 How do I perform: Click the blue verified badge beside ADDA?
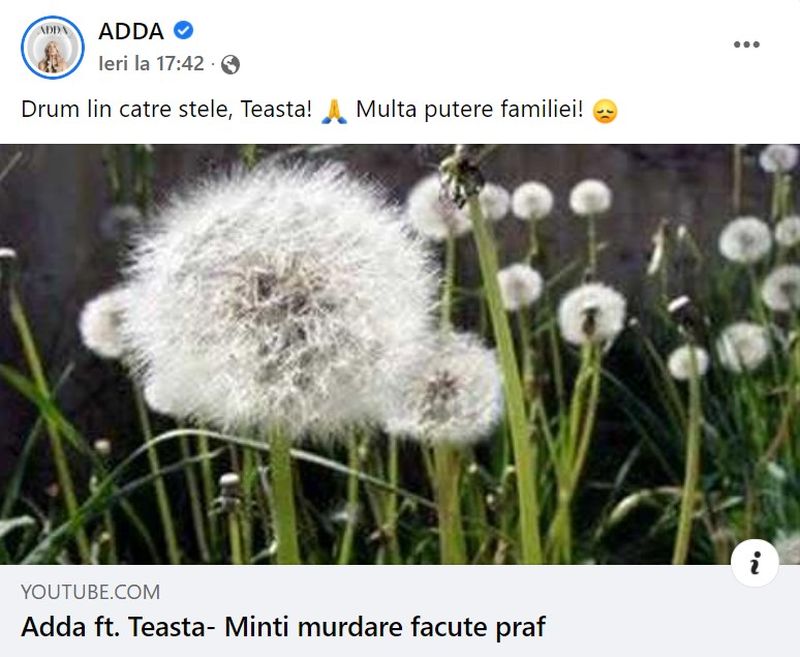pyautogui.click(x=184, y=31)
